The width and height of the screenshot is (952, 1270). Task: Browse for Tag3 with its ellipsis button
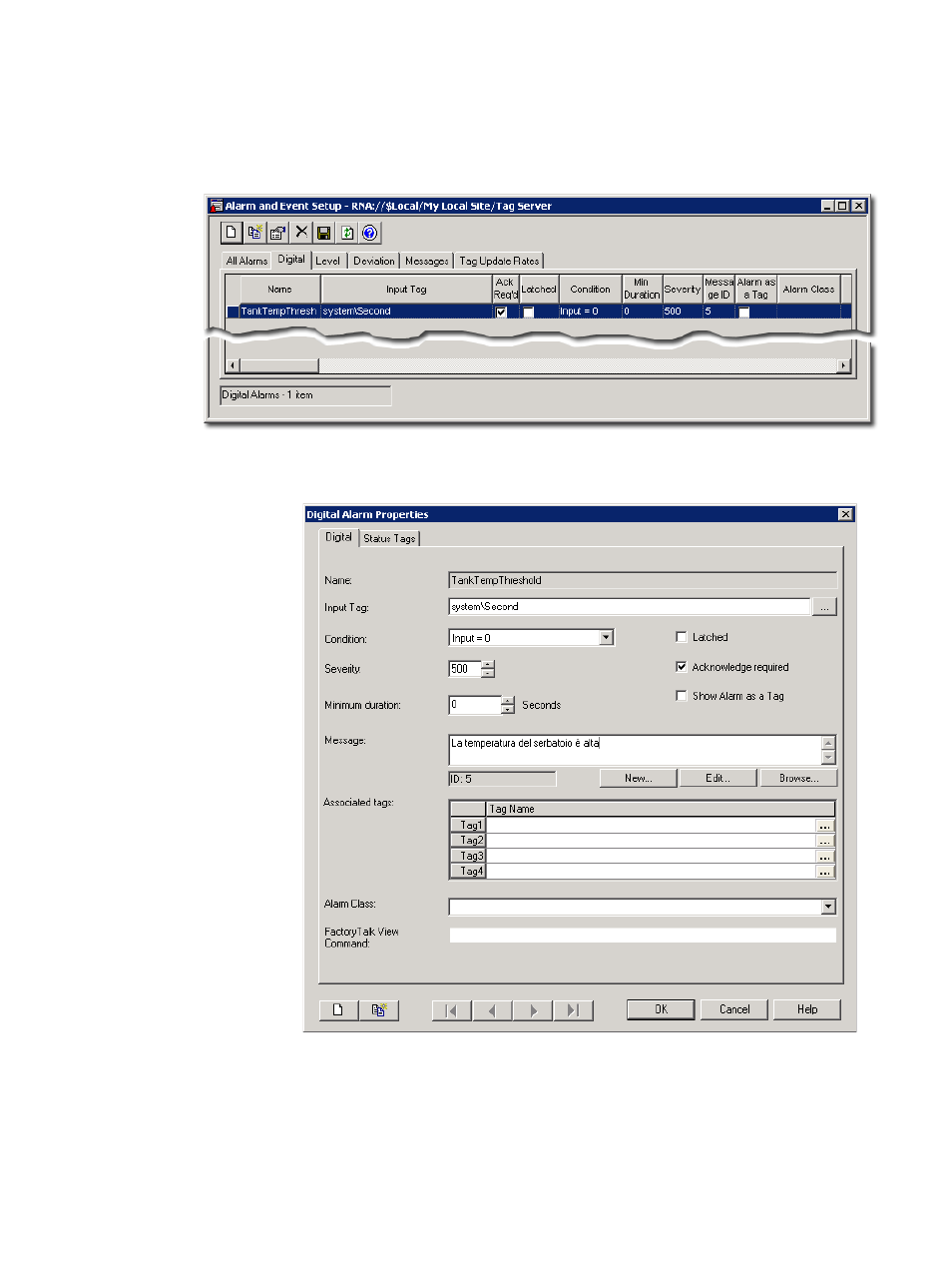click(x=824, y=857)
